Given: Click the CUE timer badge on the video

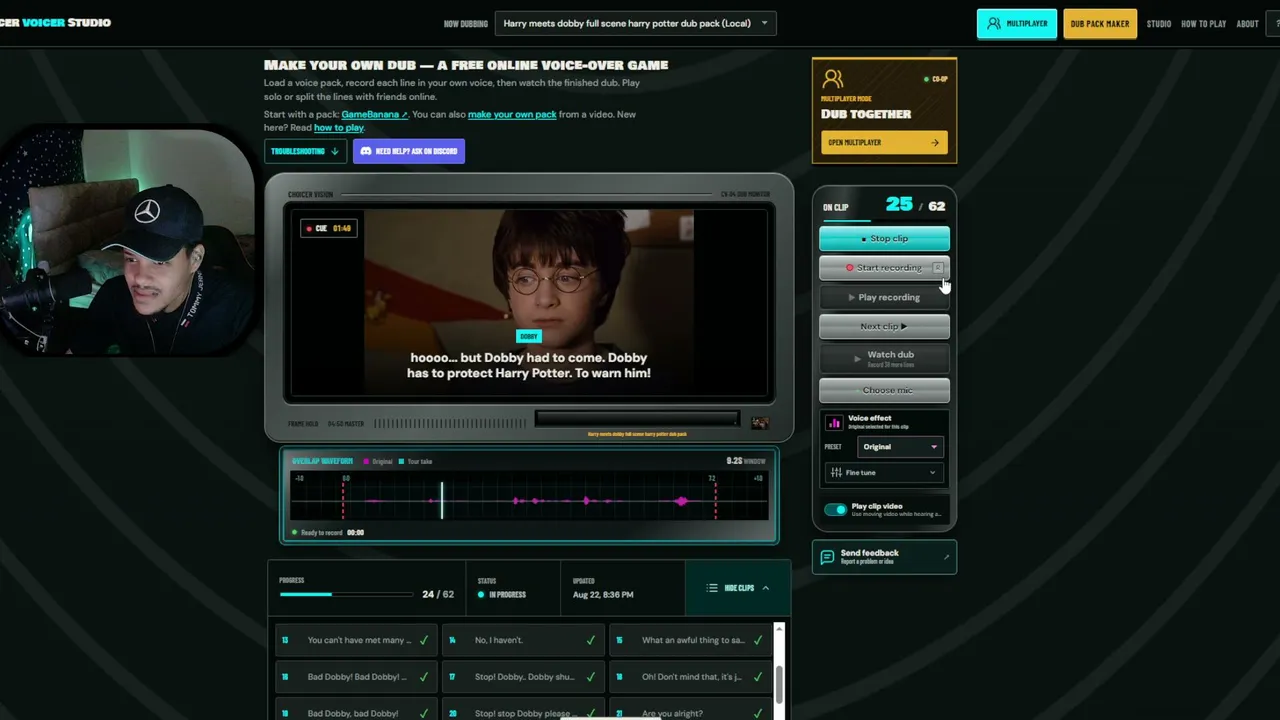Looking at the screenshot, I should [329, 229].
